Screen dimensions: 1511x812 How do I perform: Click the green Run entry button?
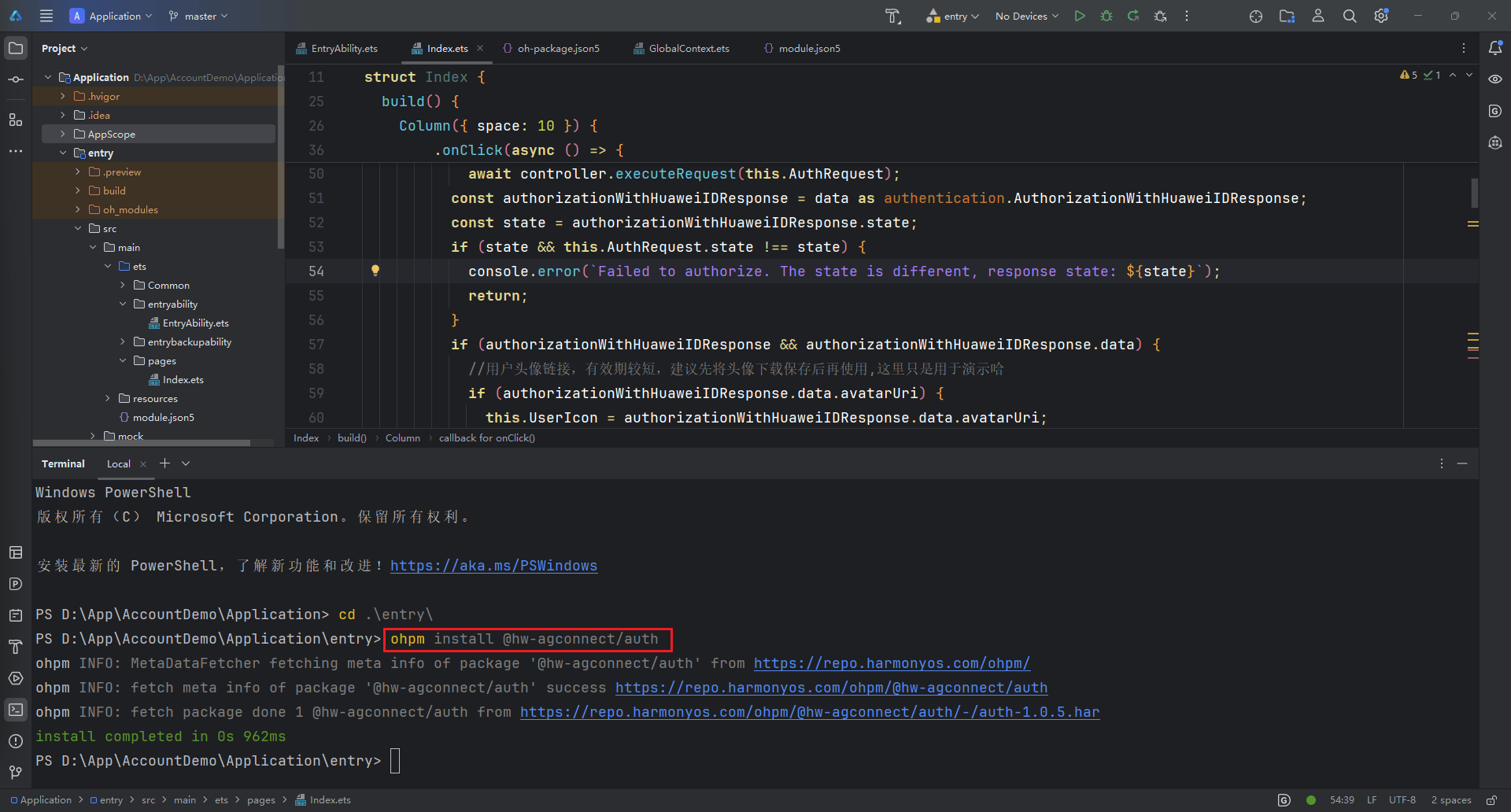pos(1080,16)
